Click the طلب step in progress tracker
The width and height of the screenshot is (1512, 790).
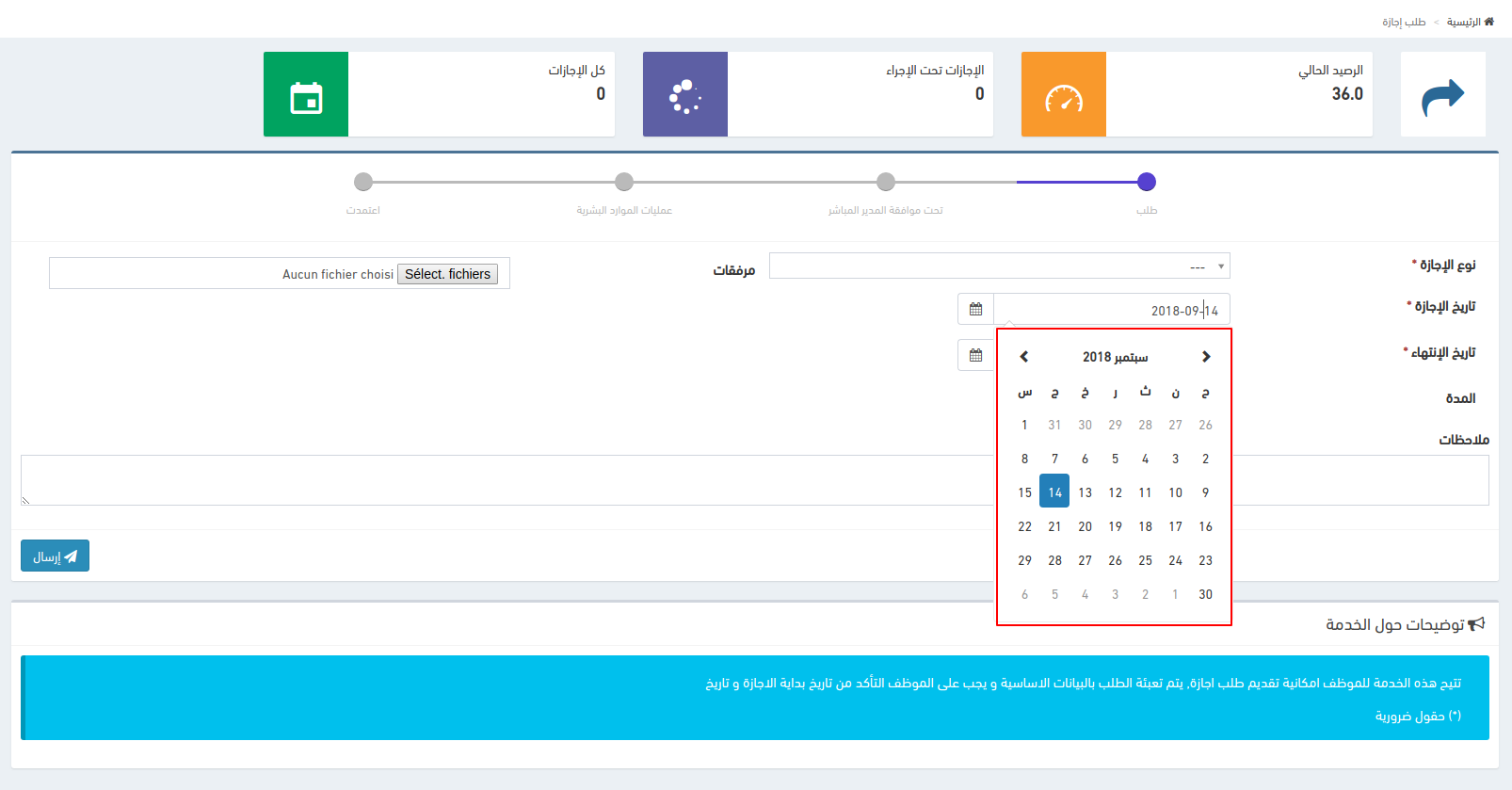[1146, 183]
